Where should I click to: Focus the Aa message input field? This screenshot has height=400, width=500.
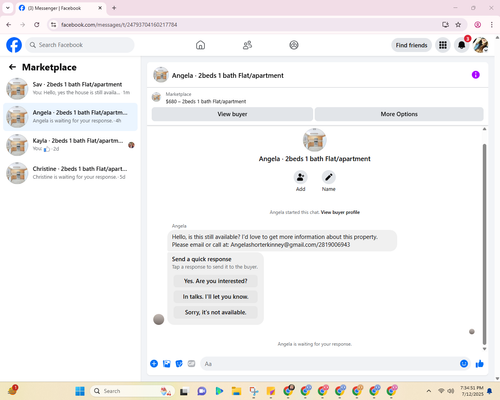click(329, 364)
